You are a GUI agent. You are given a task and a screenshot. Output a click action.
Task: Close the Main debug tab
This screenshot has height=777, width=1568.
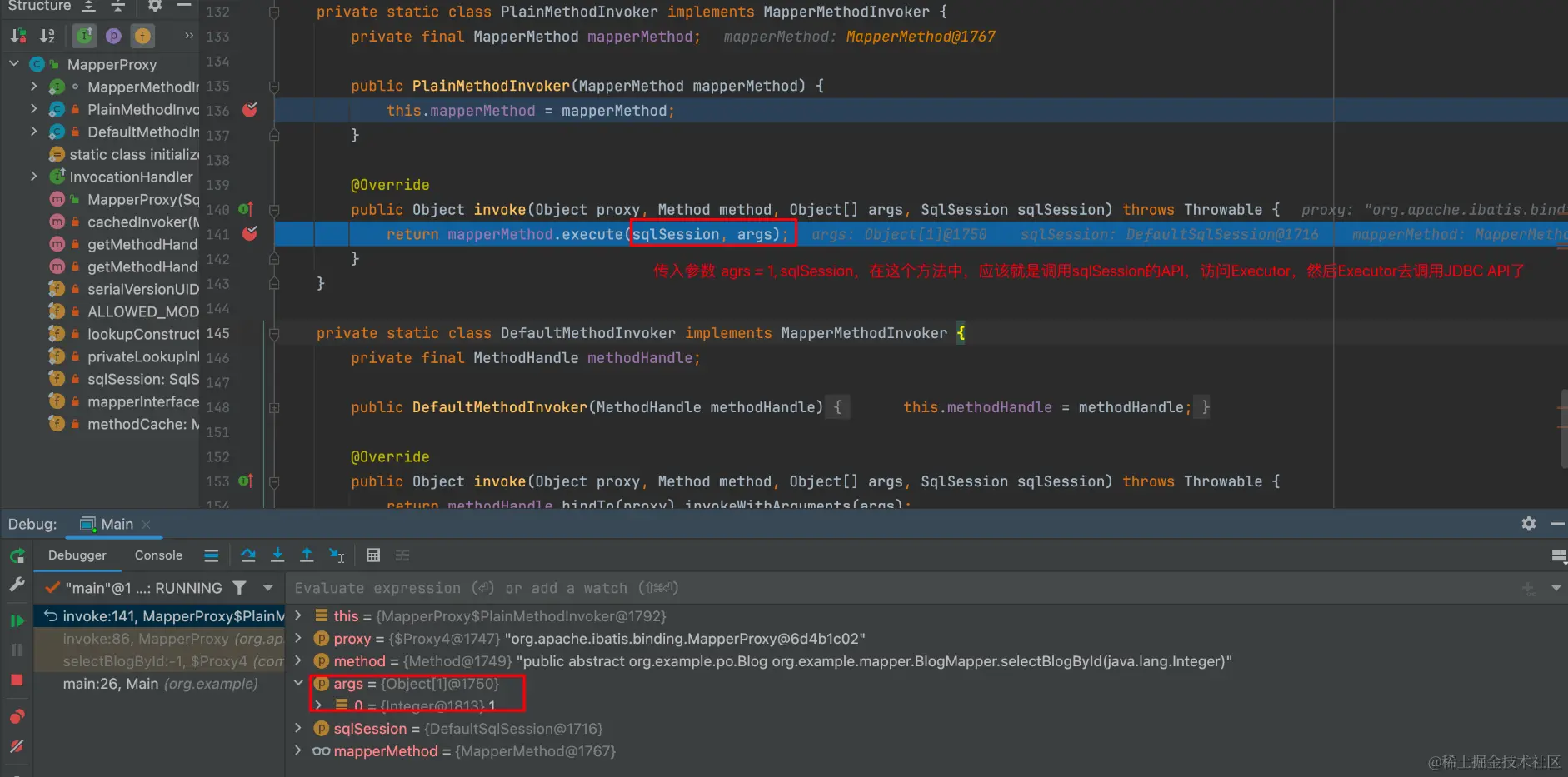point(146,525)
